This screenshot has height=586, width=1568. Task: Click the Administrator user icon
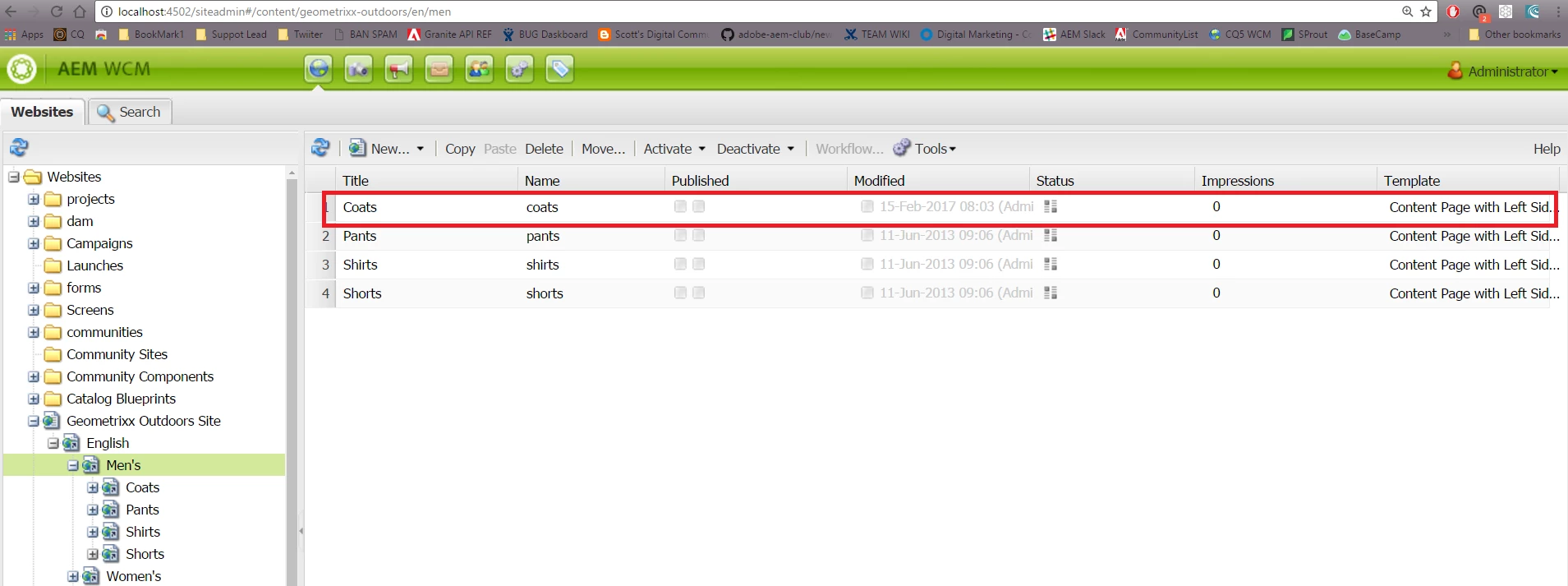click(x=1455, y=71)
